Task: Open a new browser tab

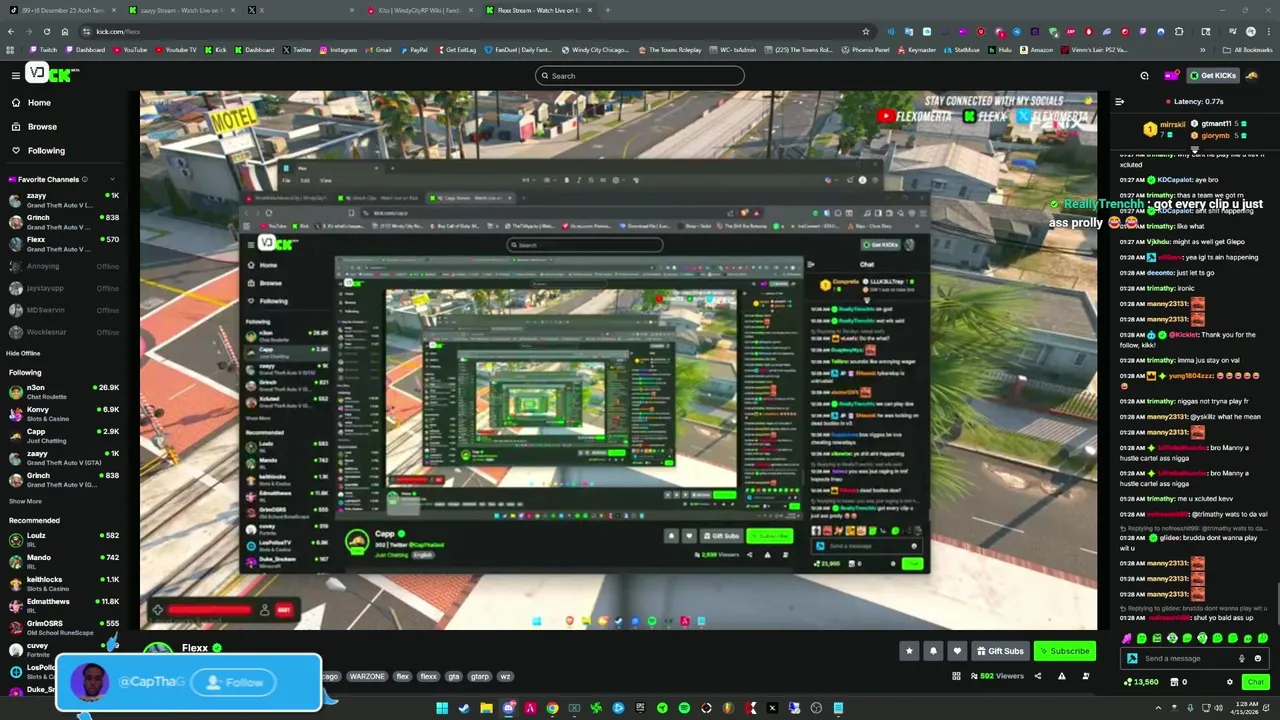Action: (x=608, y=10)
